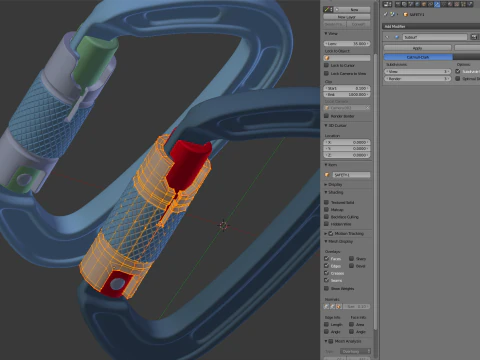This screenshot has width=480, height=360.
Task: Enable split loop normals display icon
Action: pos(332,306)
